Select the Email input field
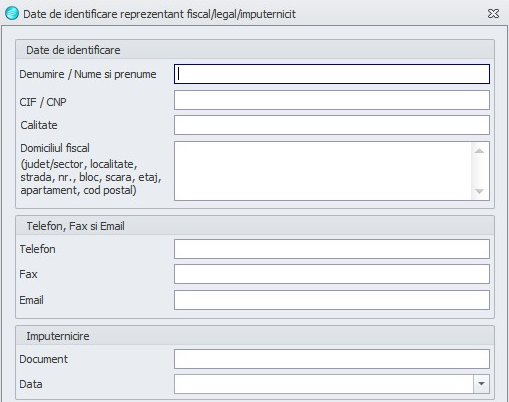Viewport: 509px width, 402px height. point(332,300)
